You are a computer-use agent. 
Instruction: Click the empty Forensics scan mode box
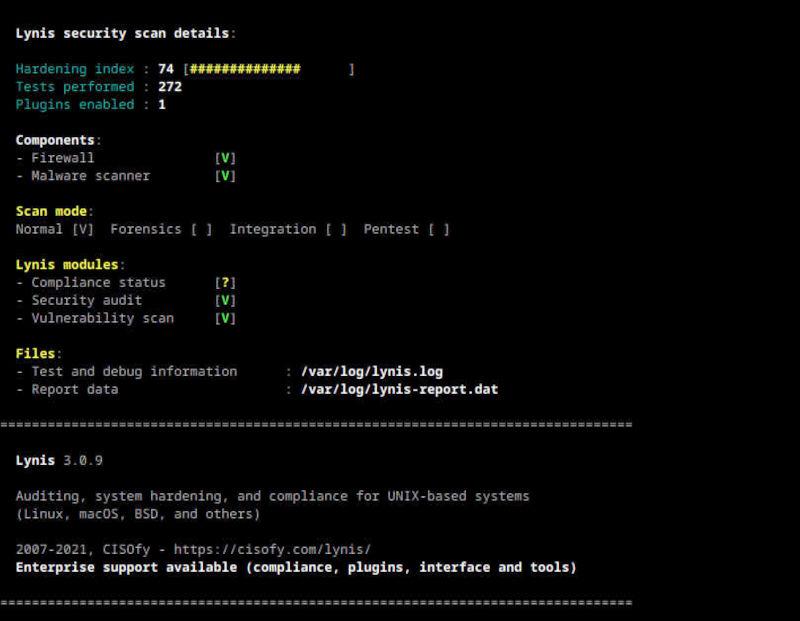pyautogui.click(x=202, y=229)
